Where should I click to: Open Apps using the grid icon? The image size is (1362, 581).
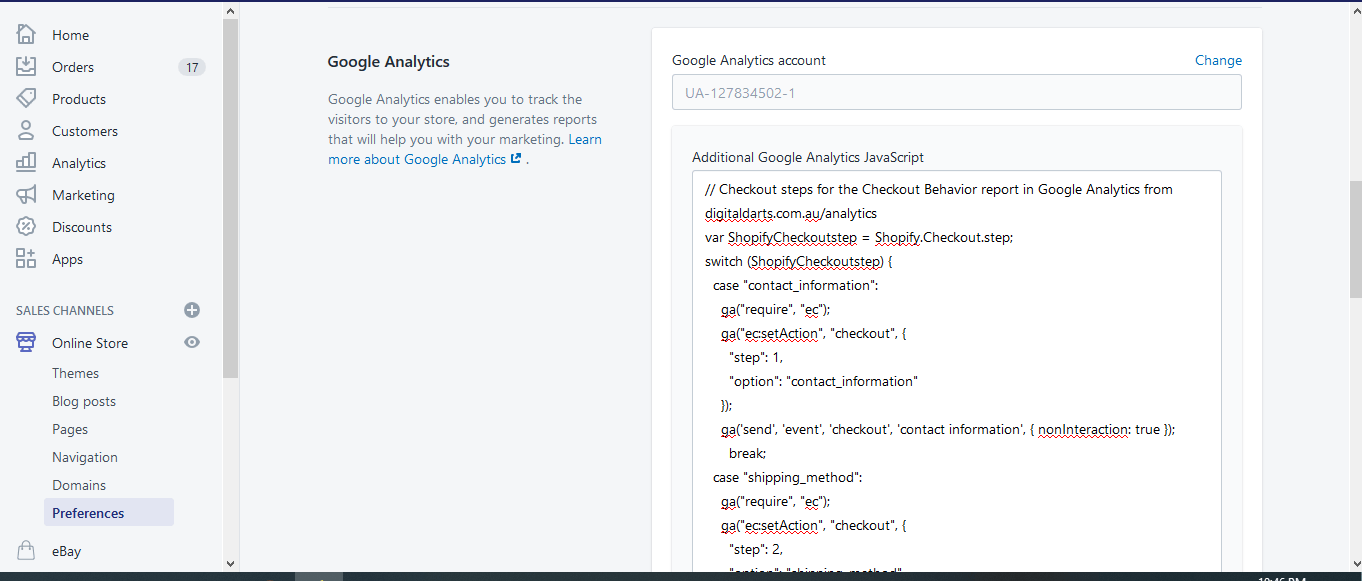pyautogui.click(x=26, y=258)
